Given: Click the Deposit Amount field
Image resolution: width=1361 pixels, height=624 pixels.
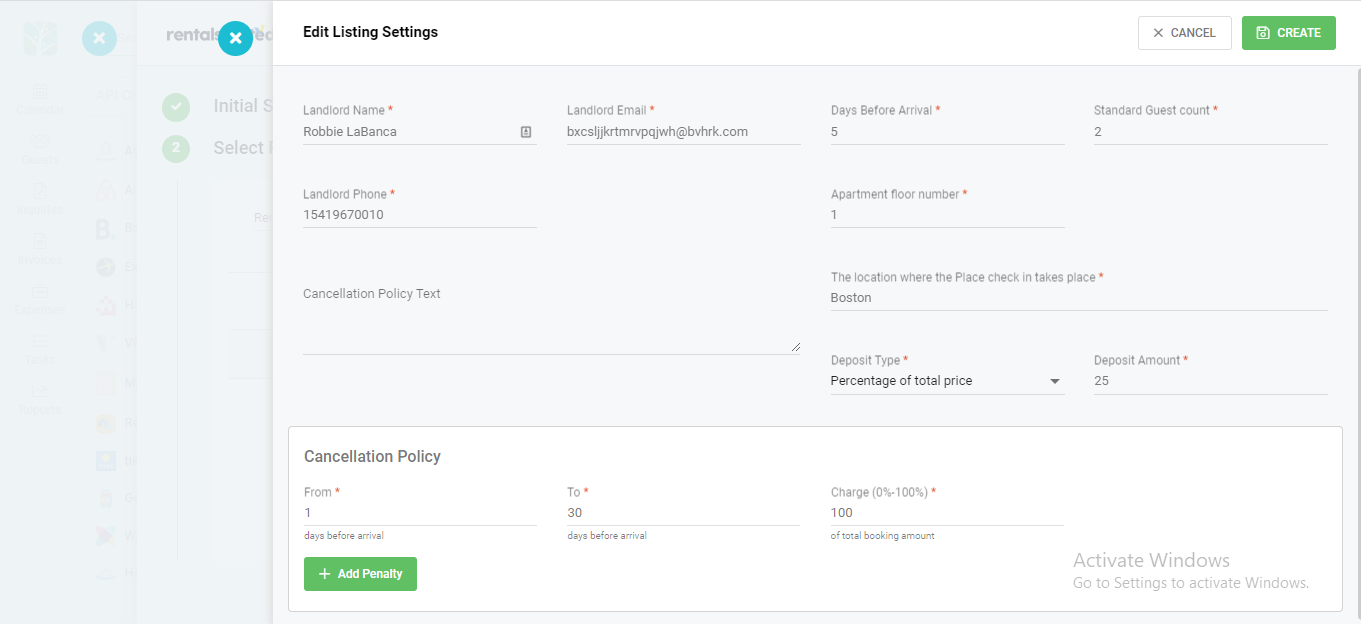Looking at the screenshot, I should pyautogui.click(x=1210, y=381).
